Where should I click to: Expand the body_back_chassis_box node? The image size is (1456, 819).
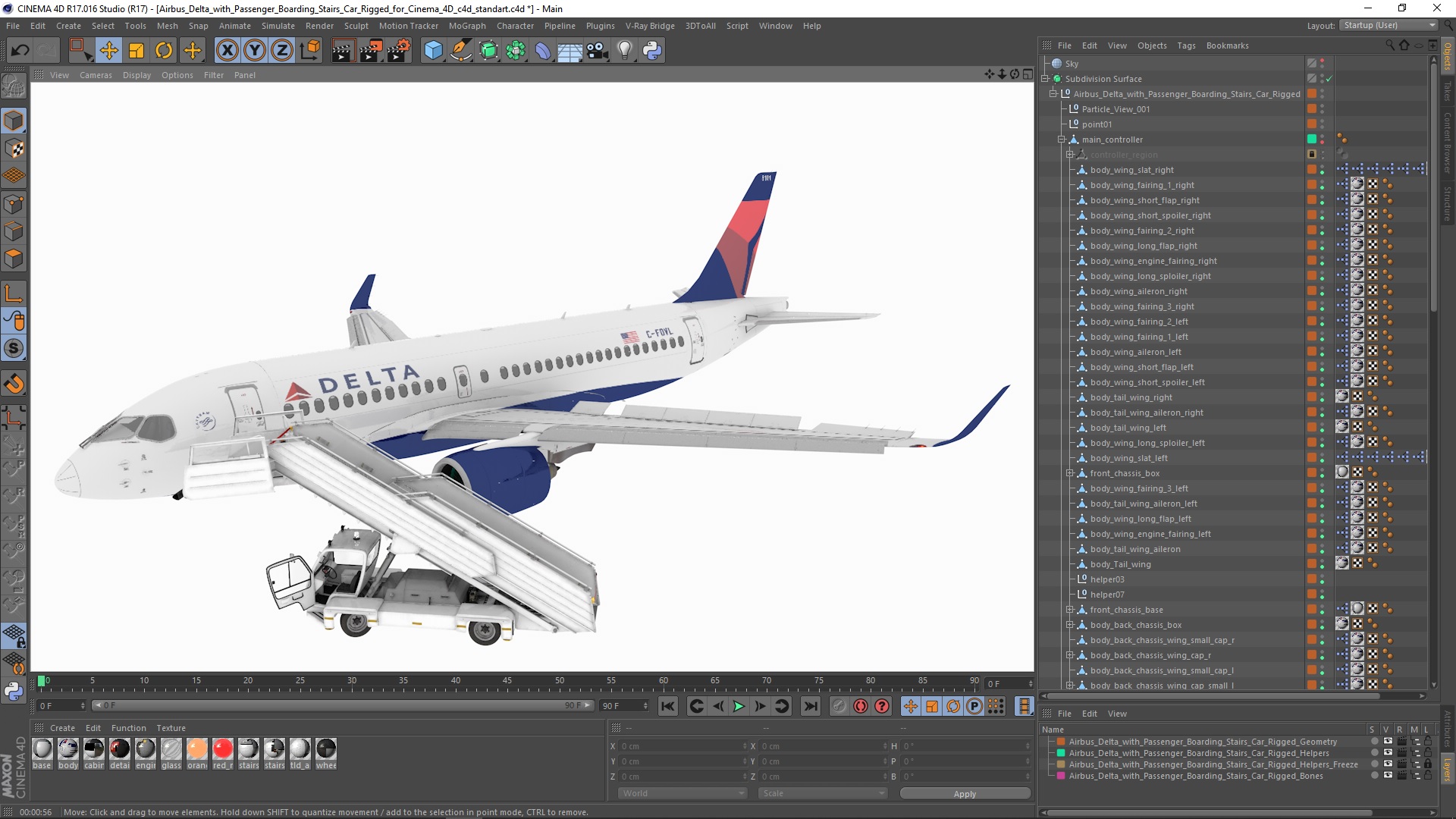[x=1070, y=625]
